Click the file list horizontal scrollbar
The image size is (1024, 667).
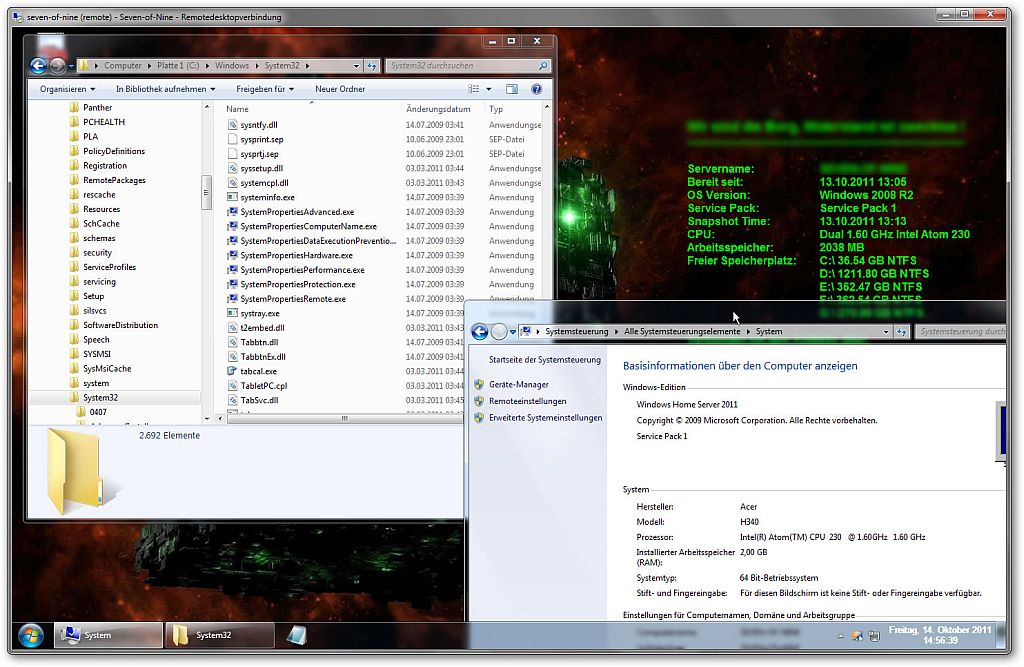(x=344, y=419)
